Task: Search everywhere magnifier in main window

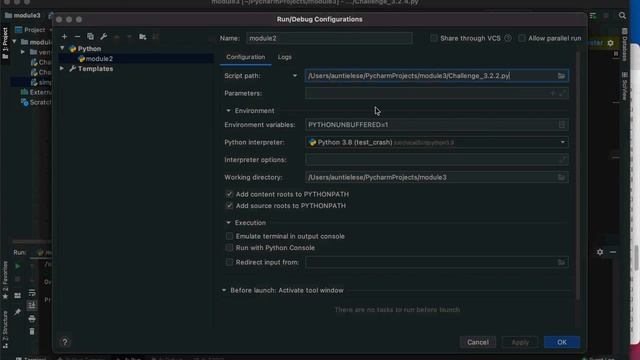Action: pos(622,16)
